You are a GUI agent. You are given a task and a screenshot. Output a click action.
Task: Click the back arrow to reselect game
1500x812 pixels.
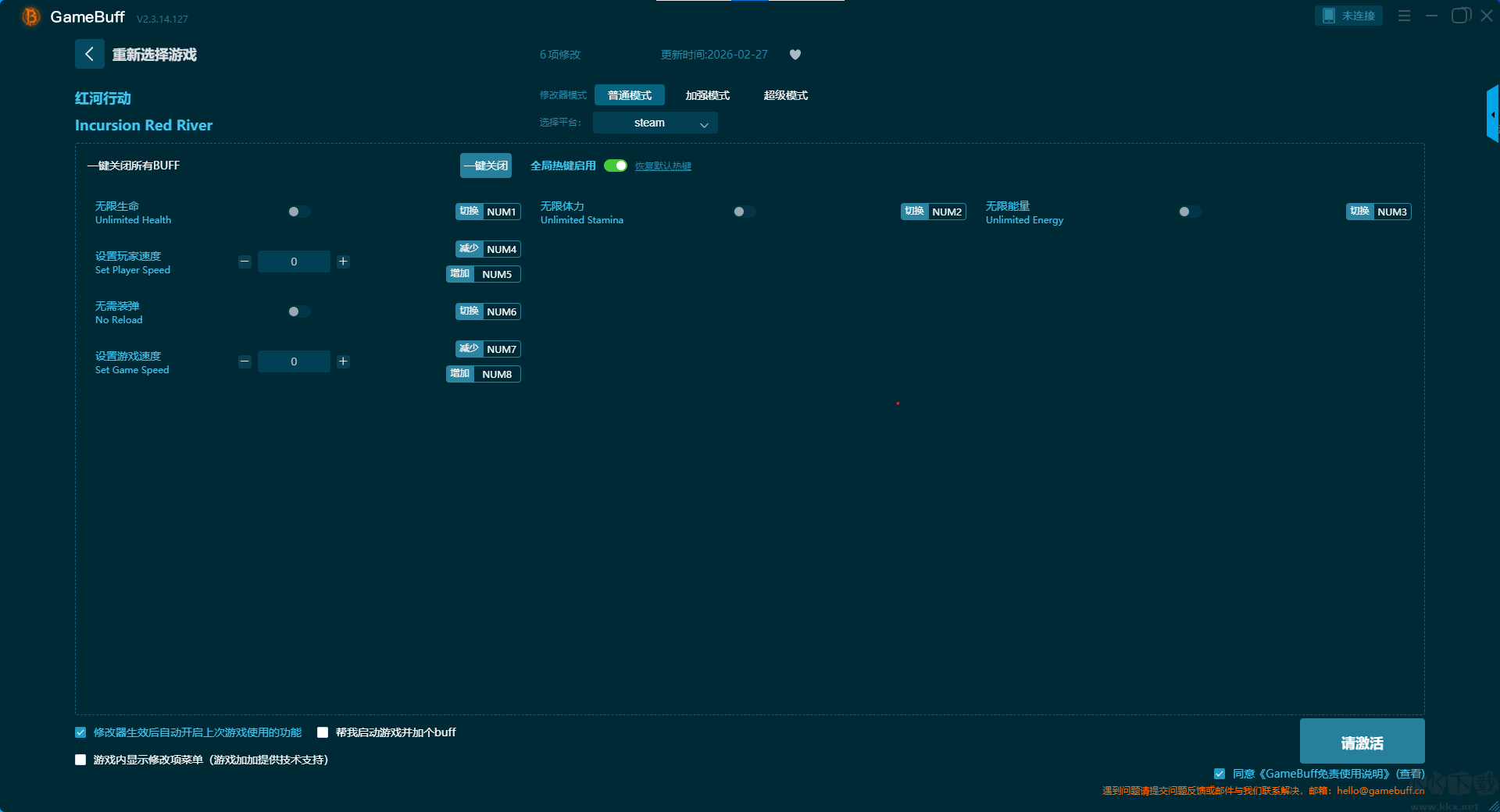[x=89, y=54]
